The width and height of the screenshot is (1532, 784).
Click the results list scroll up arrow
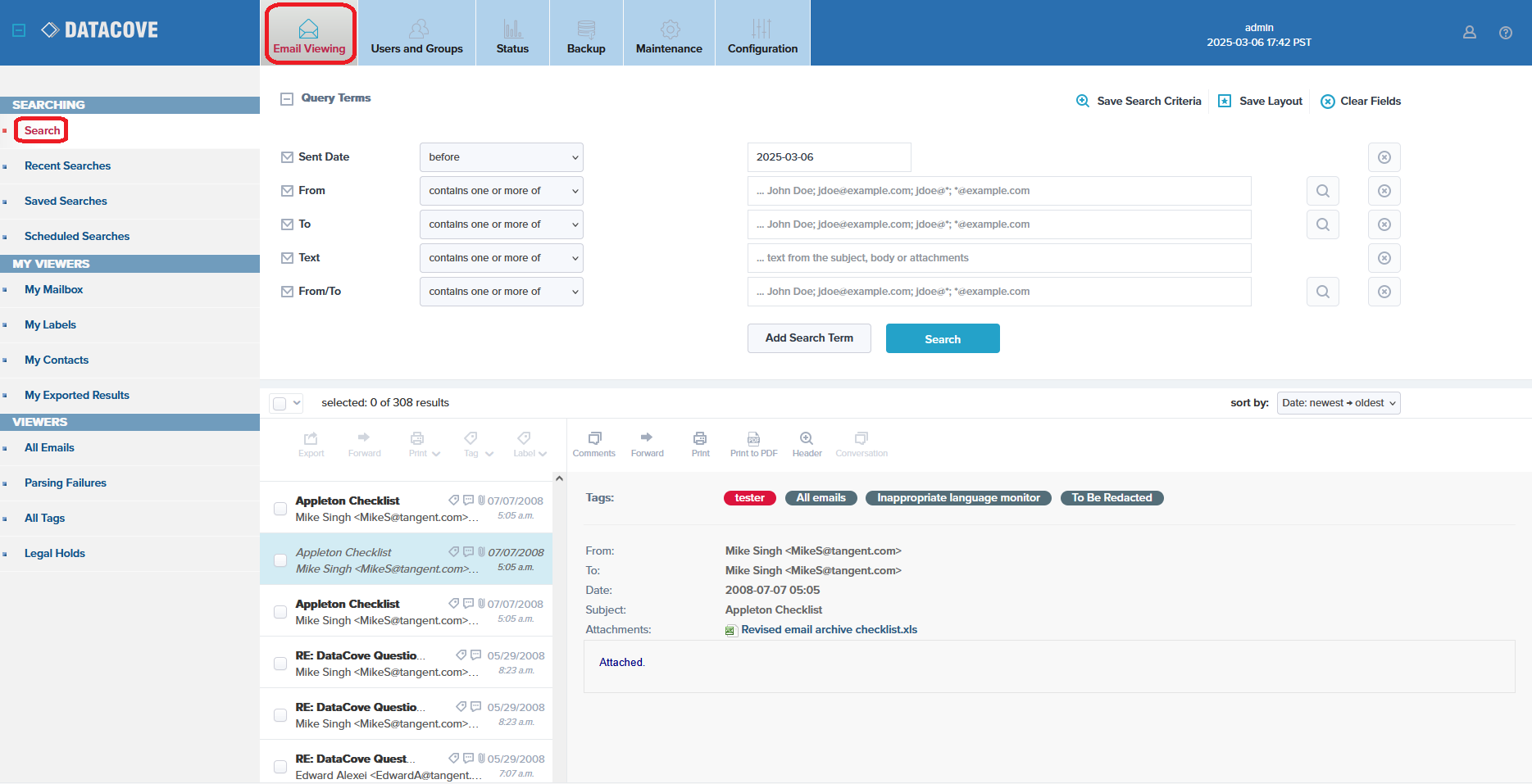pos(559,478)
